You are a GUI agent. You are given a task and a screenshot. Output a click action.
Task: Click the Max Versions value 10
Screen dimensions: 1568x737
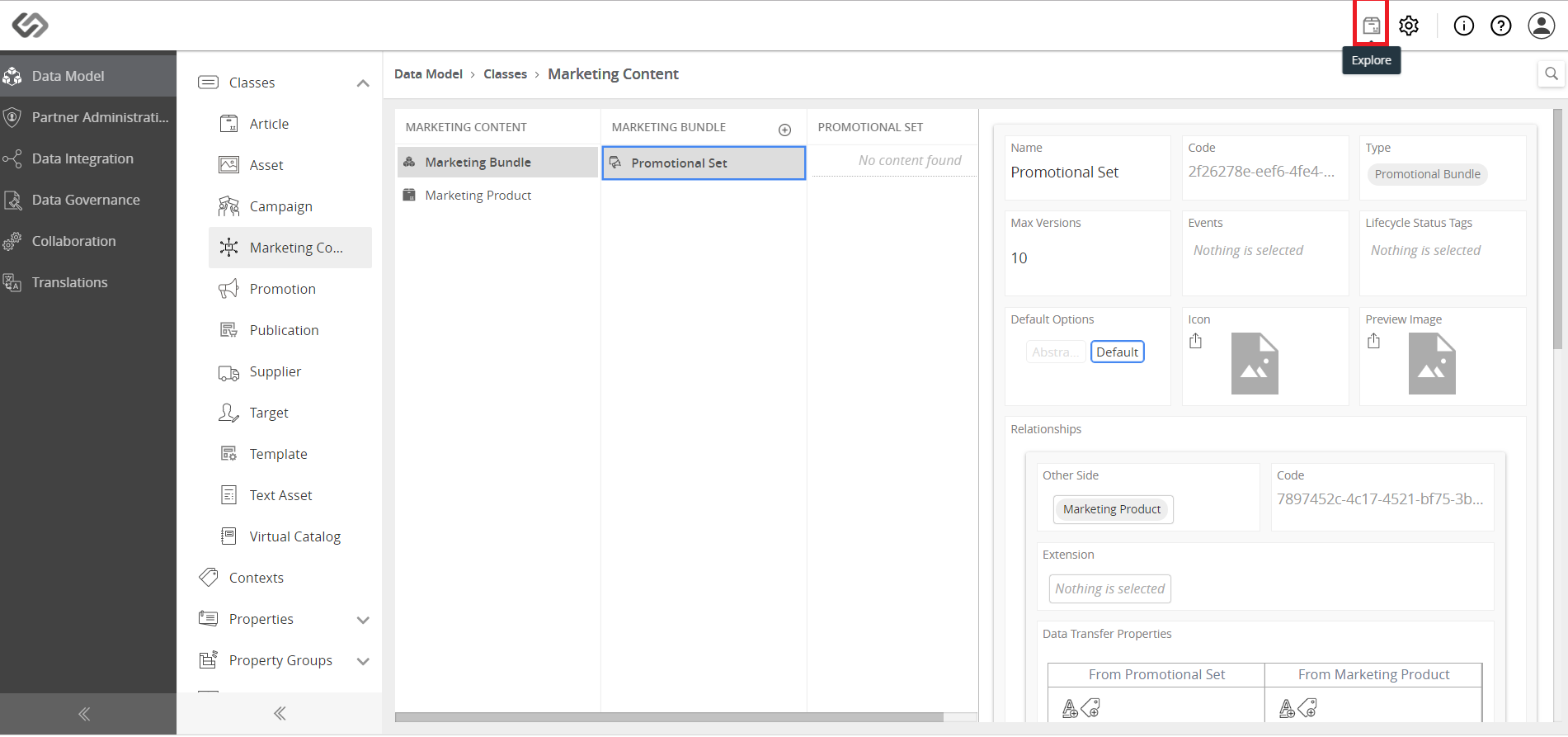coord(1019,258)
